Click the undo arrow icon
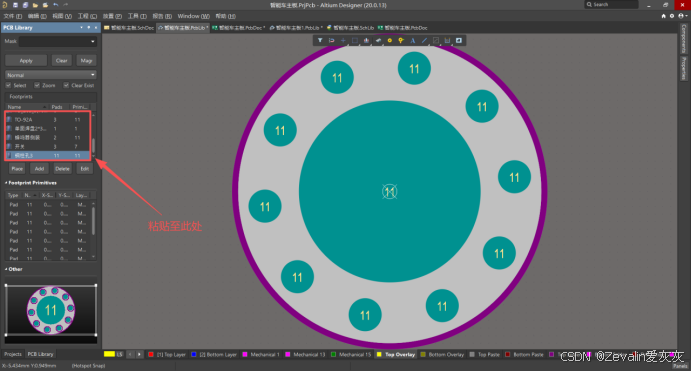This screenshot has height=371, width=692. point(56,5)
